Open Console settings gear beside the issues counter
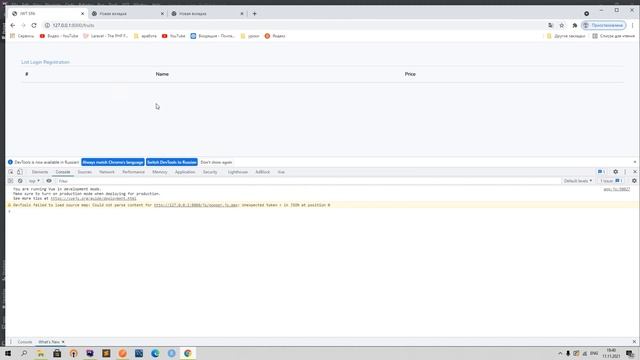This screenshot has width=640, height=360. (x=634, y=181)
